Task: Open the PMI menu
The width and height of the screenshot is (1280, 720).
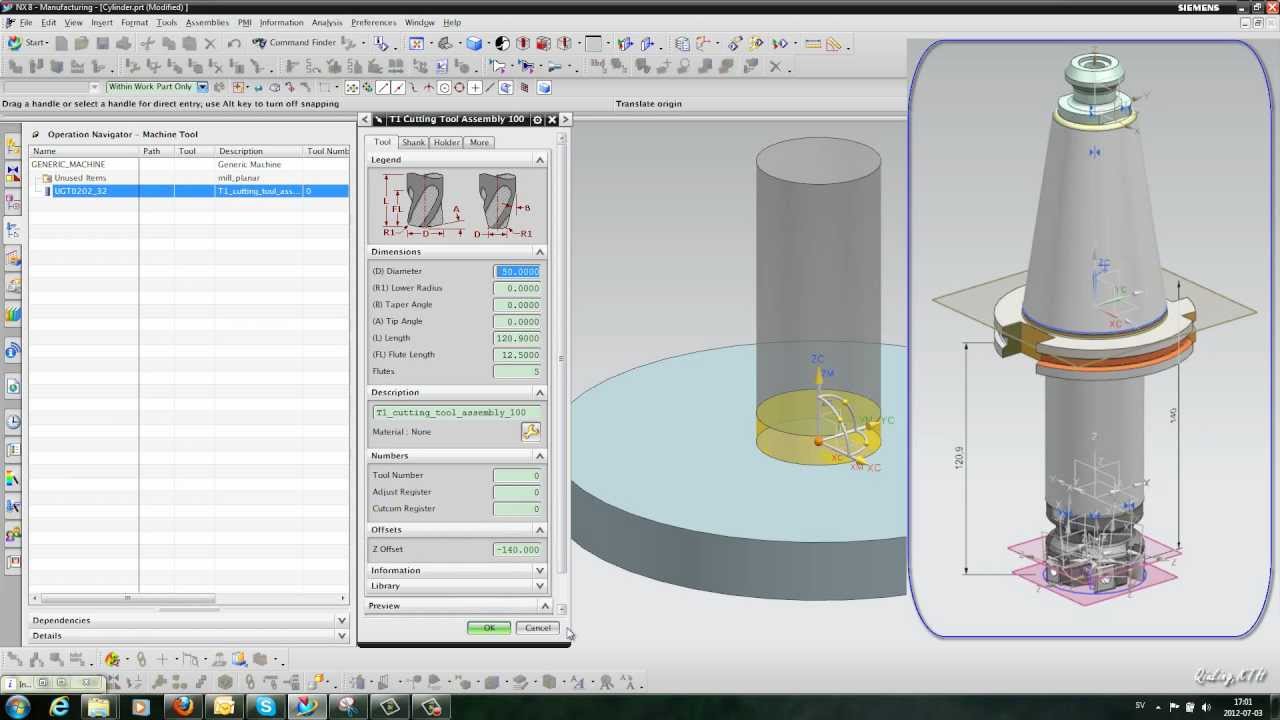Action: pyautogui.click(x=244, y=22)
